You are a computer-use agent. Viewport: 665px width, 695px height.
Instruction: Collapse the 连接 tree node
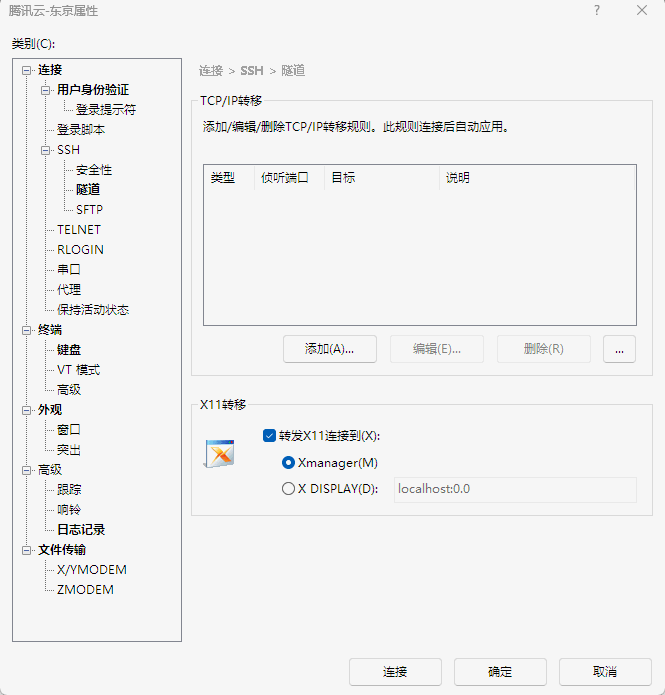[x=27, y=70]
